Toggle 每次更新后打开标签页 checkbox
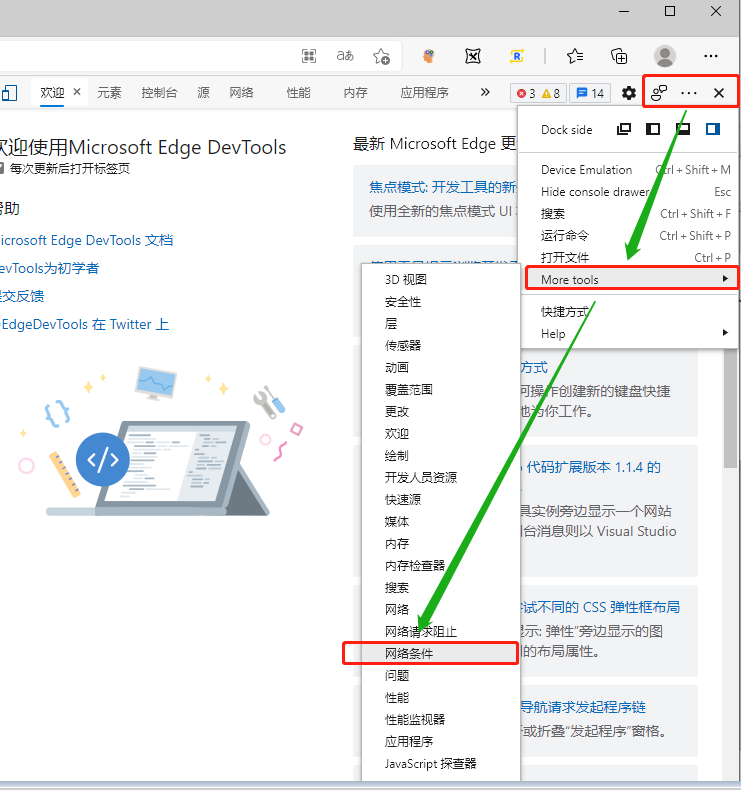The width and height of the screenshot is (741, 790). 1,169
